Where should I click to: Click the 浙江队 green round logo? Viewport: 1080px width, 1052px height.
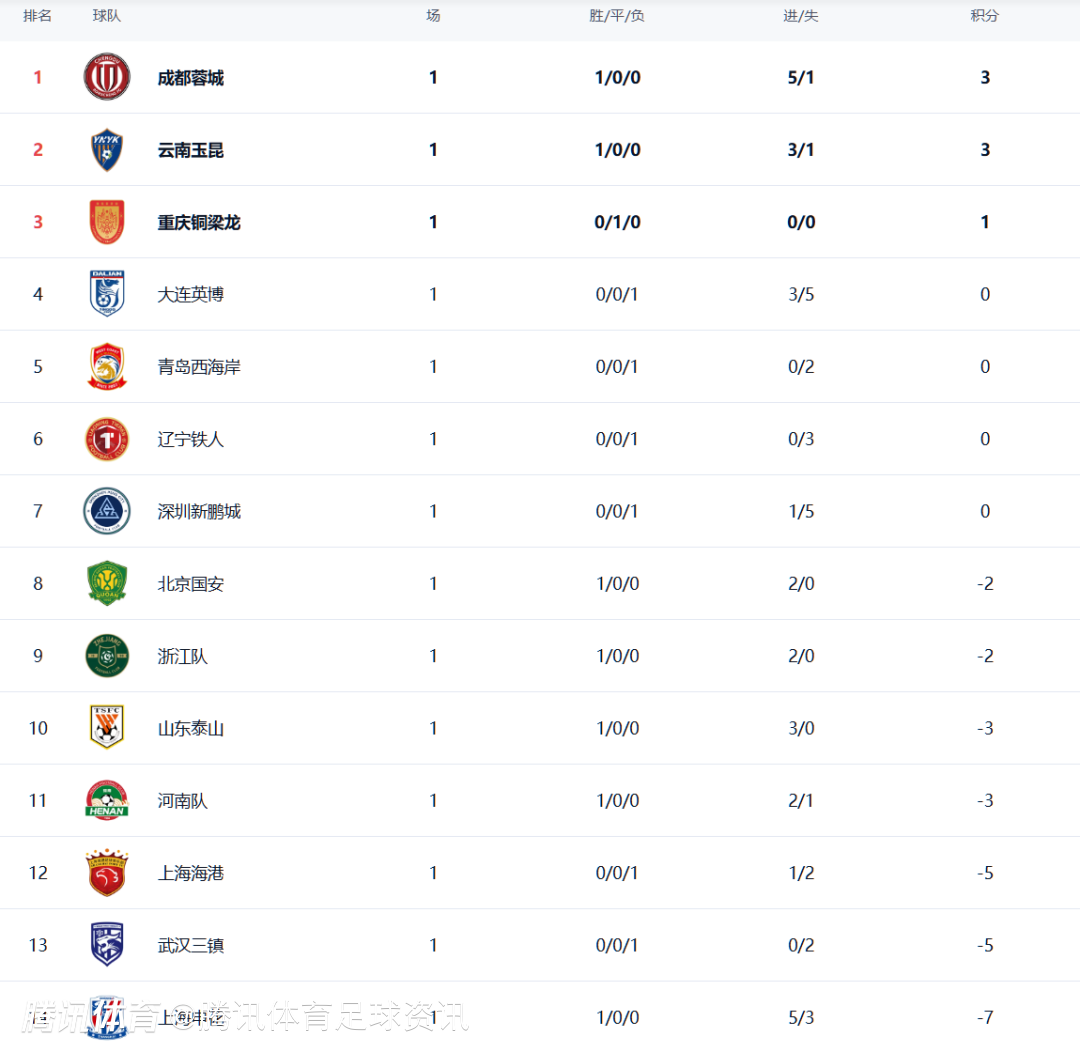point(107,656)
